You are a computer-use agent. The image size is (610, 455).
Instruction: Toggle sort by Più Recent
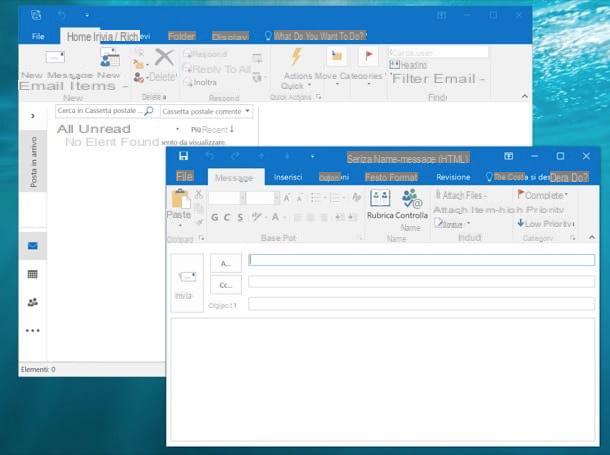(212, 130)
